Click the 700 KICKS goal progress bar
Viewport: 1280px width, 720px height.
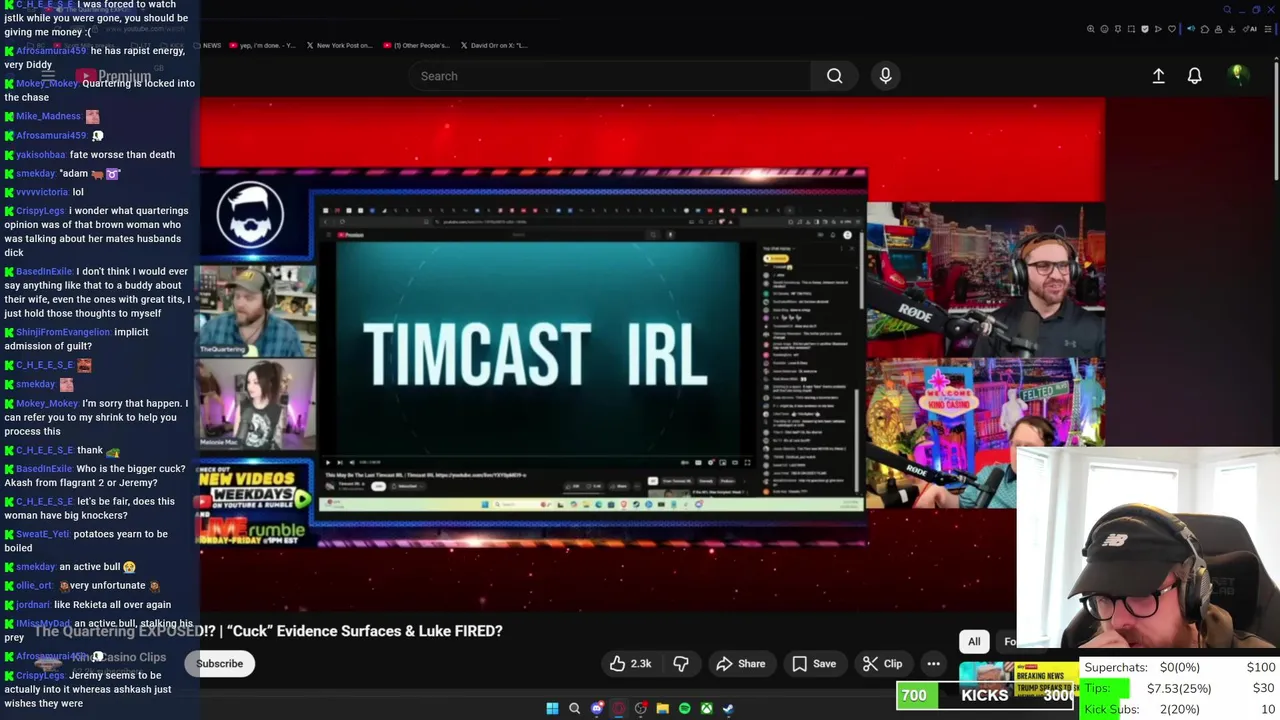[987, 695]
